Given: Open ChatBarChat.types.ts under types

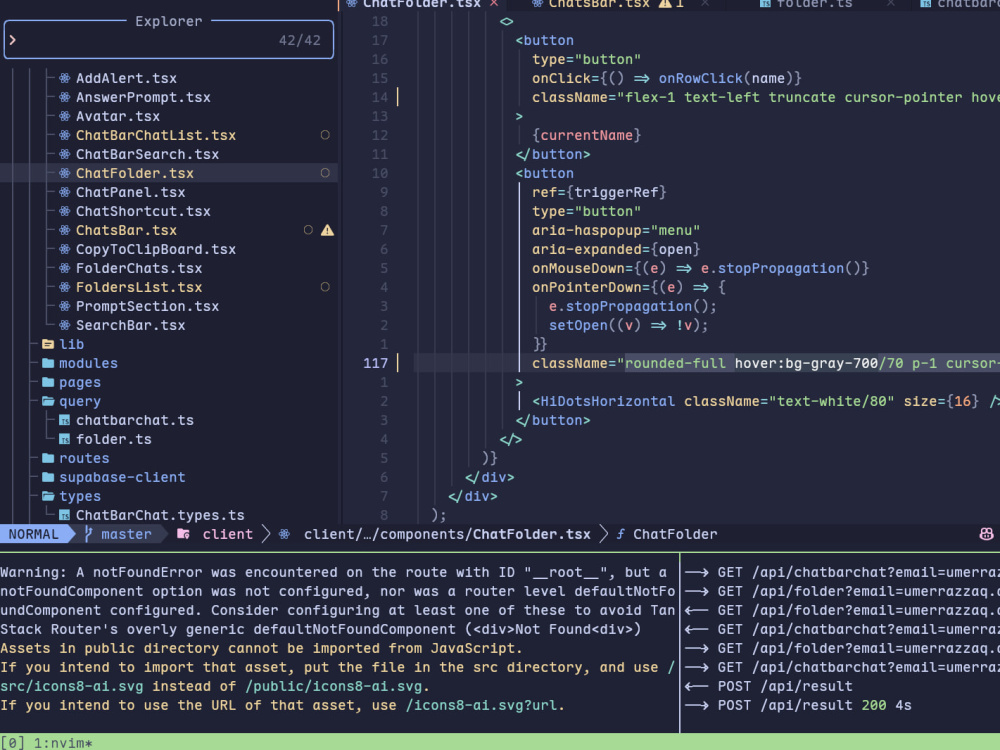Looking at the screenshot, I should tap(160, 516).
